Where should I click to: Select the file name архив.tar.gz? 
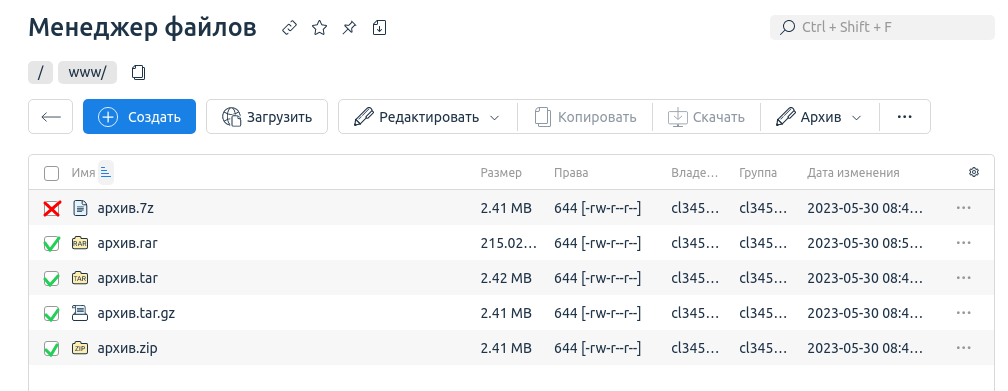click(x=136, y=313)
